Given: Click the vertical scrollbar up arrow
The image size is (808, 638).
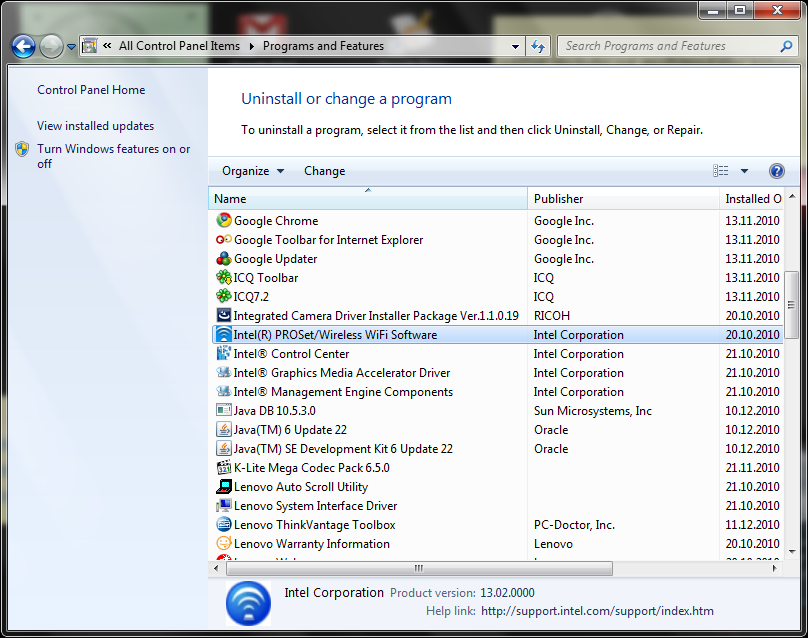Looking at the screenshot, I should click(x=792, y=196).
